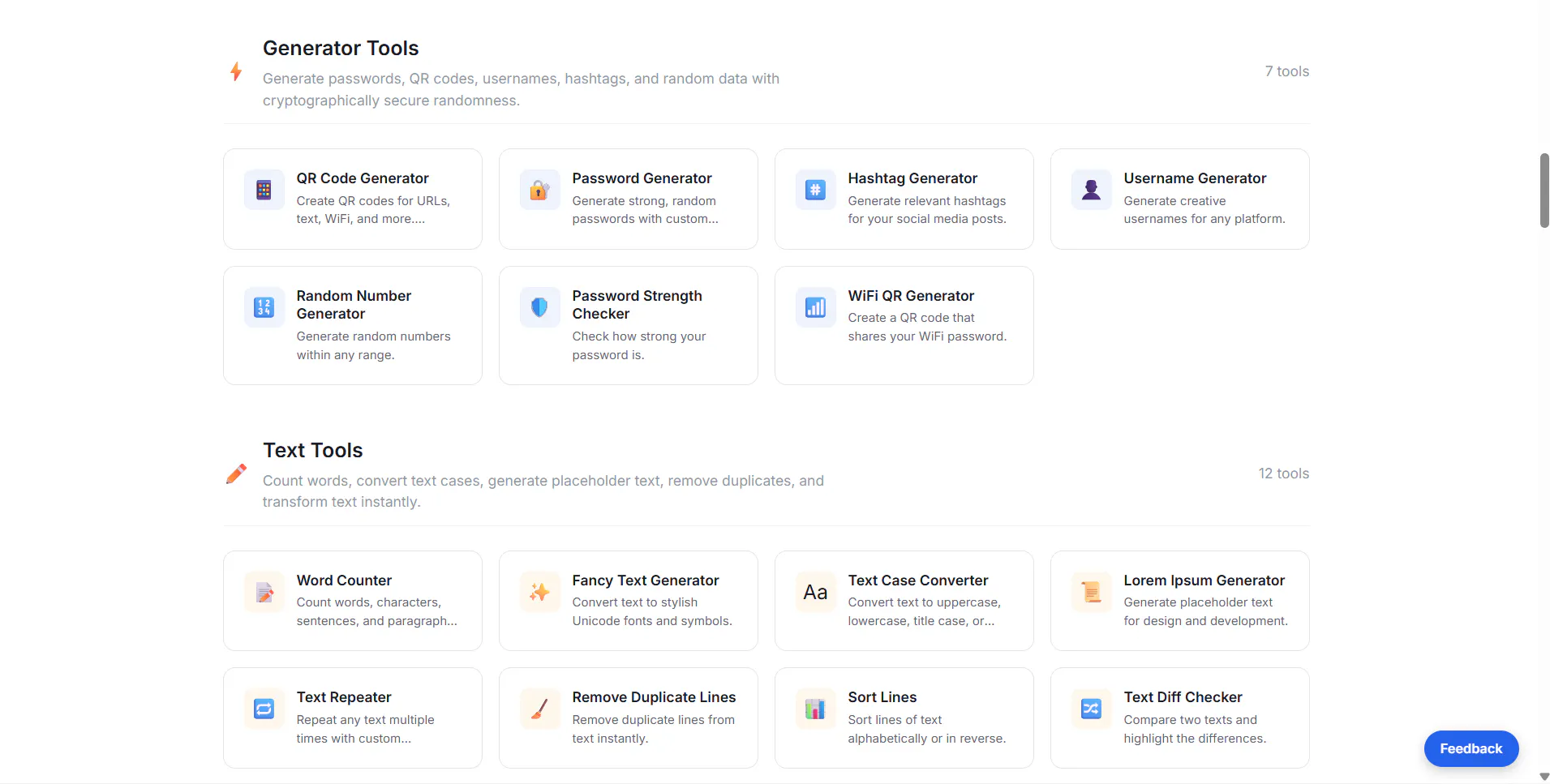The image size is (1550, 784).
Task: Click the scrollbar down arrow
Action: point(1544,777)
